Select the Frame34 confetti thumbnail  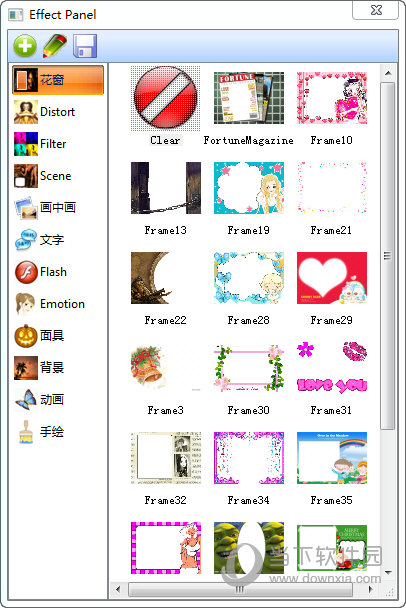point(249,458)
